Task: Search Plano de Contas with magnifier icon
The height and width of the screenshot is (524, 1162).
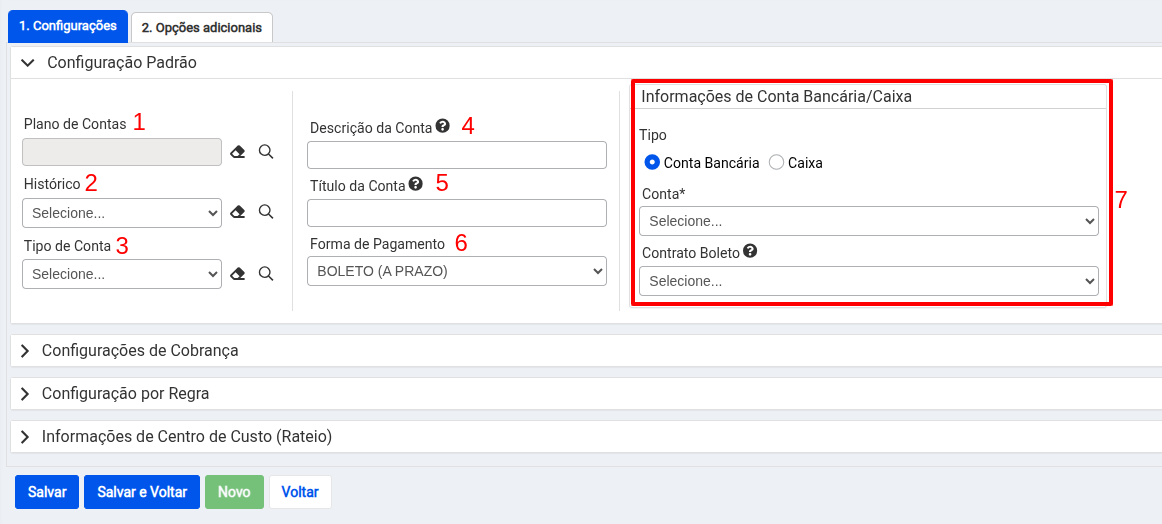Action: tap(266, 152)
